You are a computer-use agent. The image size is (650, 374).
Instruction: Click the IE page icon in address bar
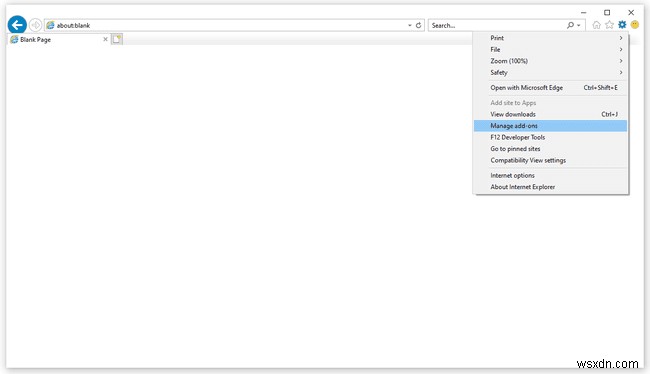(x=51, y=25)
